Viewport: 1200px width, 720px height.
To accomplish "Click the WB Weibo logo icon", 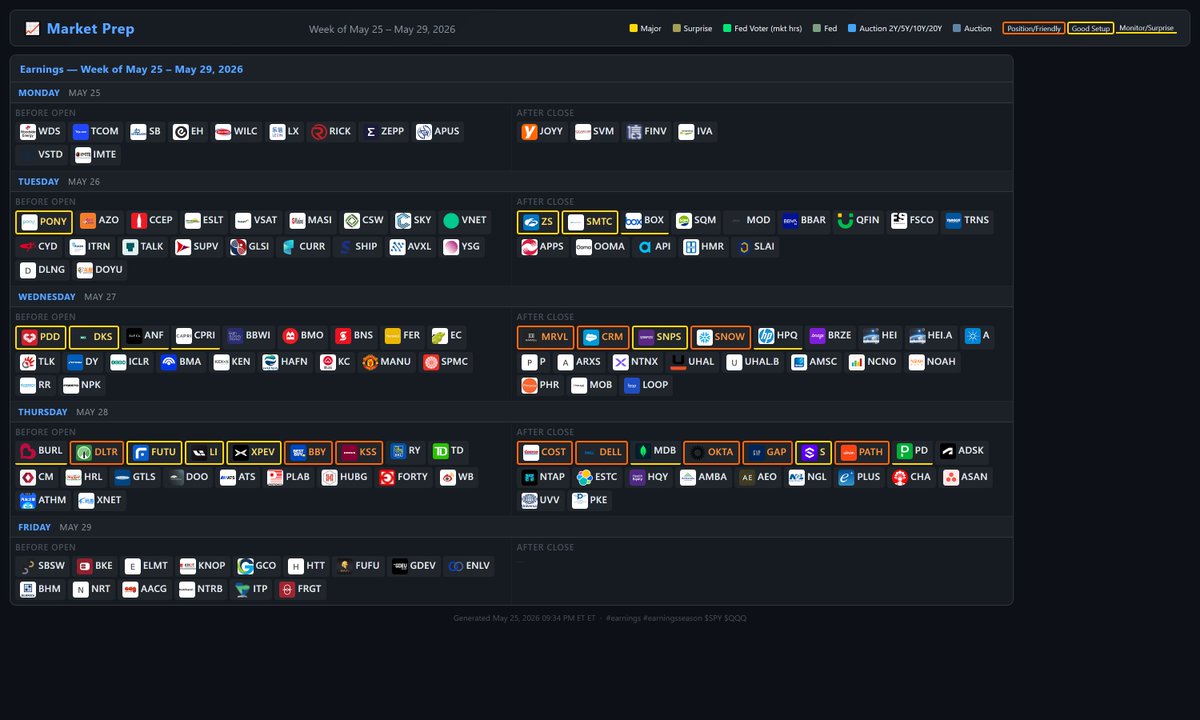I will pos(447,477).
